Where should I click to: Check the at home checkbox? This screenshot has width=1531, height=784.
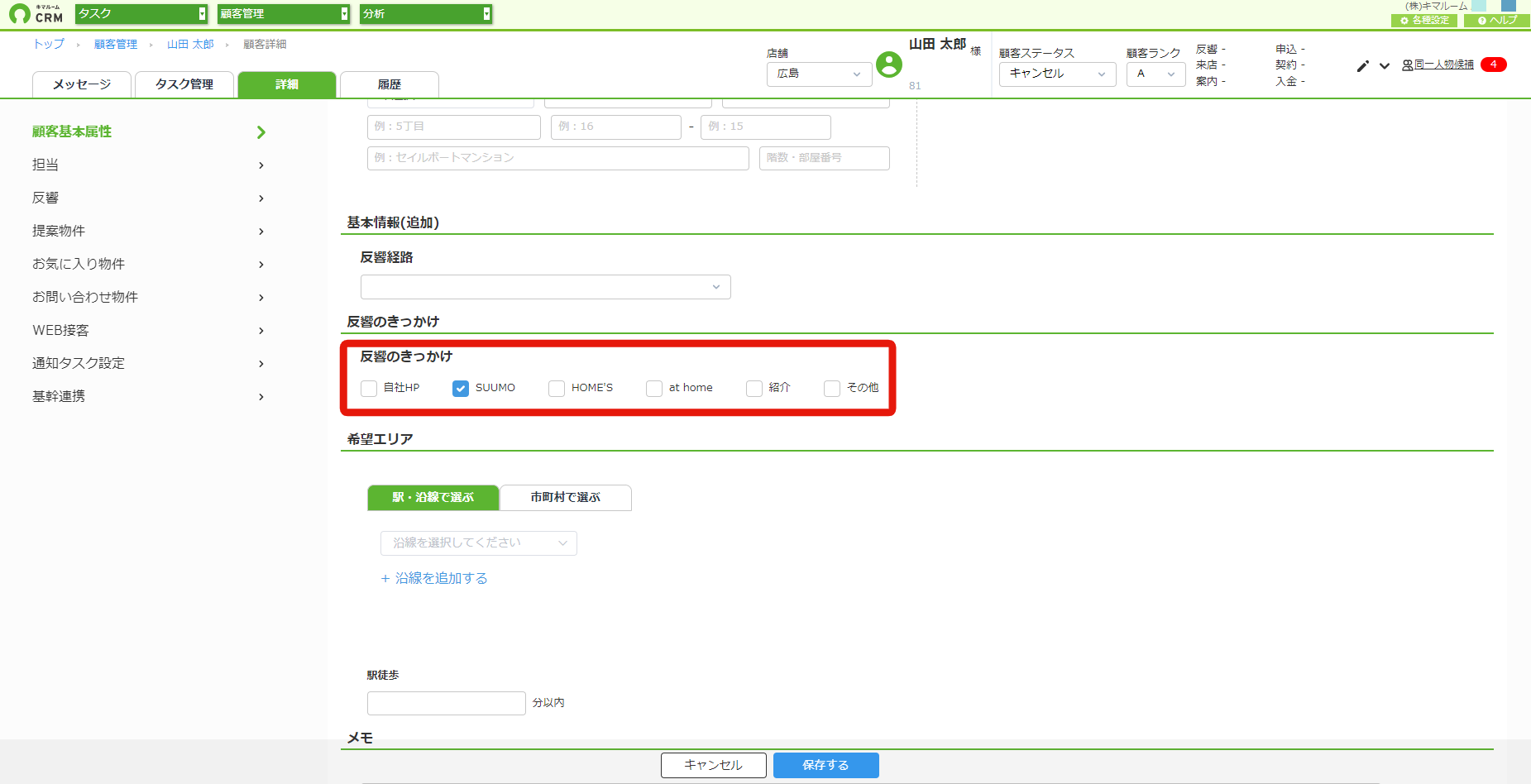654,388
